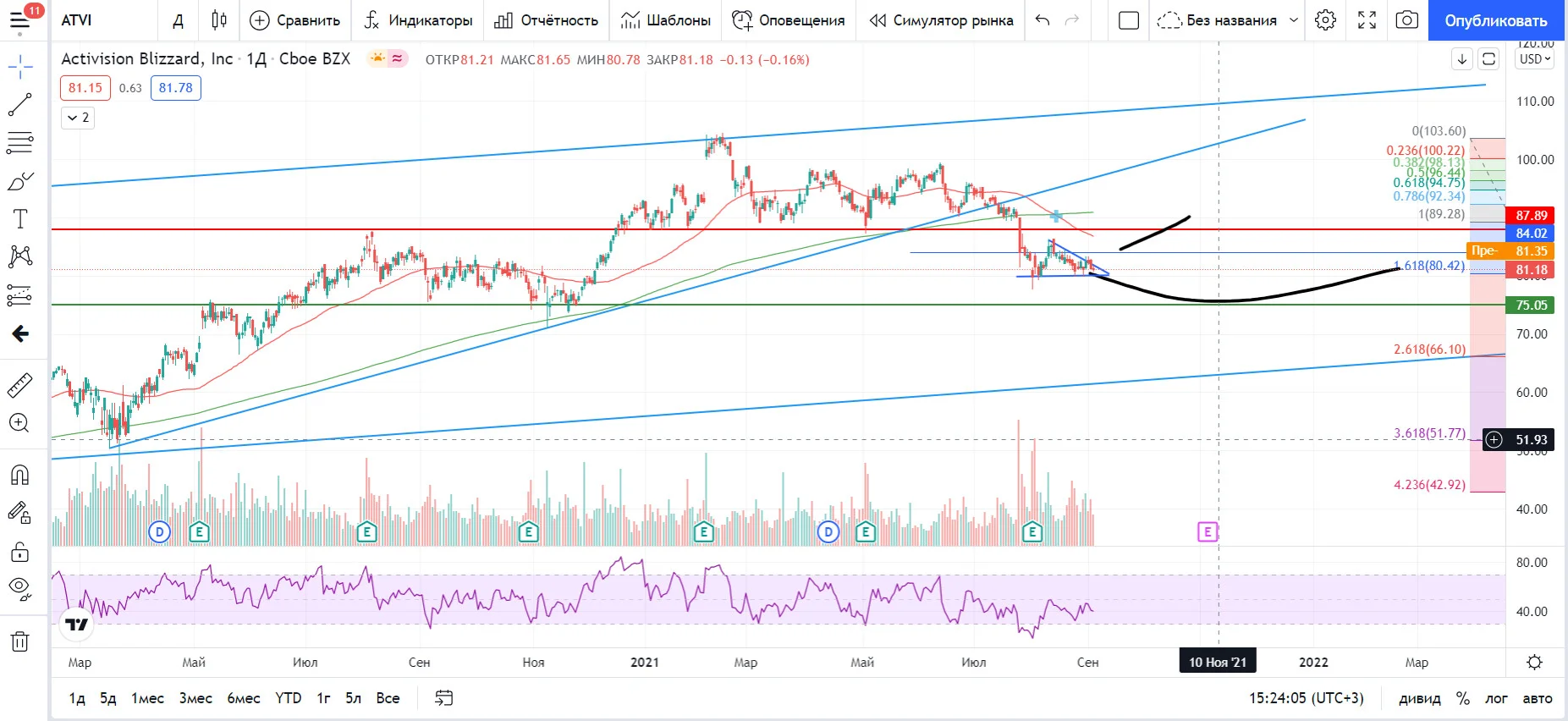Select the trend line drawing tool
Viewport: 1568px width, 721px height.
pos(19,105)
